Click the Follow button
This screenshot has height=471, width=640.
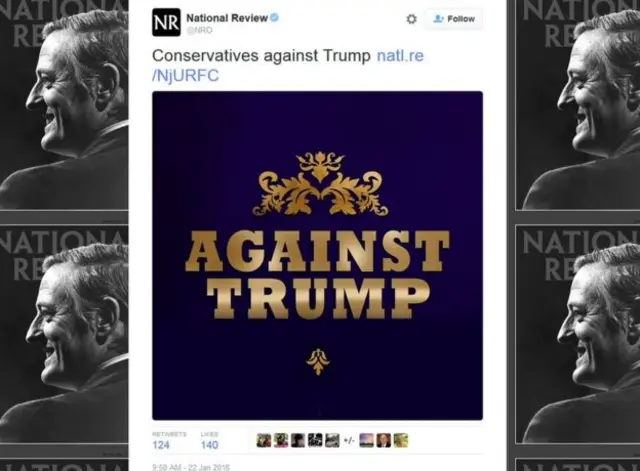point(454,19)
